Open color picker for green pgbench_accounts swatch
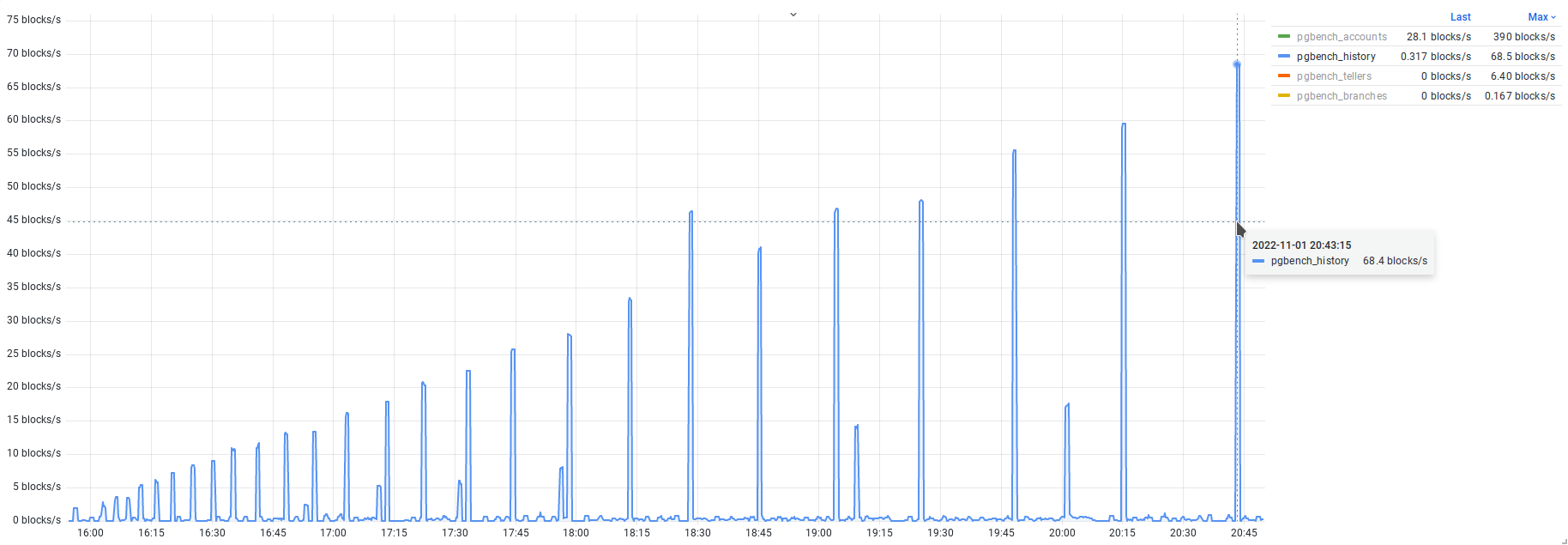The height and width of the screenshot is (545, 1568). pyautogui.click(x=1284, y=36)
